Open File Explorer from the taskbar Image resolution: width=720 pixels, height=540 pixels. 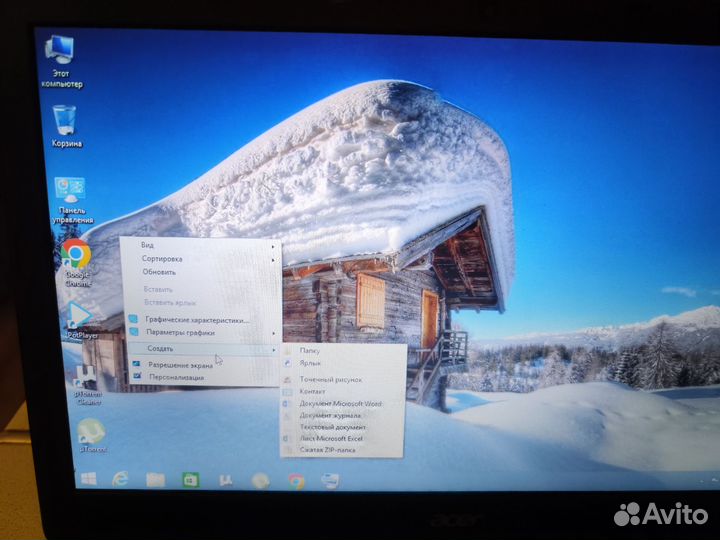[x=155, y=480]
